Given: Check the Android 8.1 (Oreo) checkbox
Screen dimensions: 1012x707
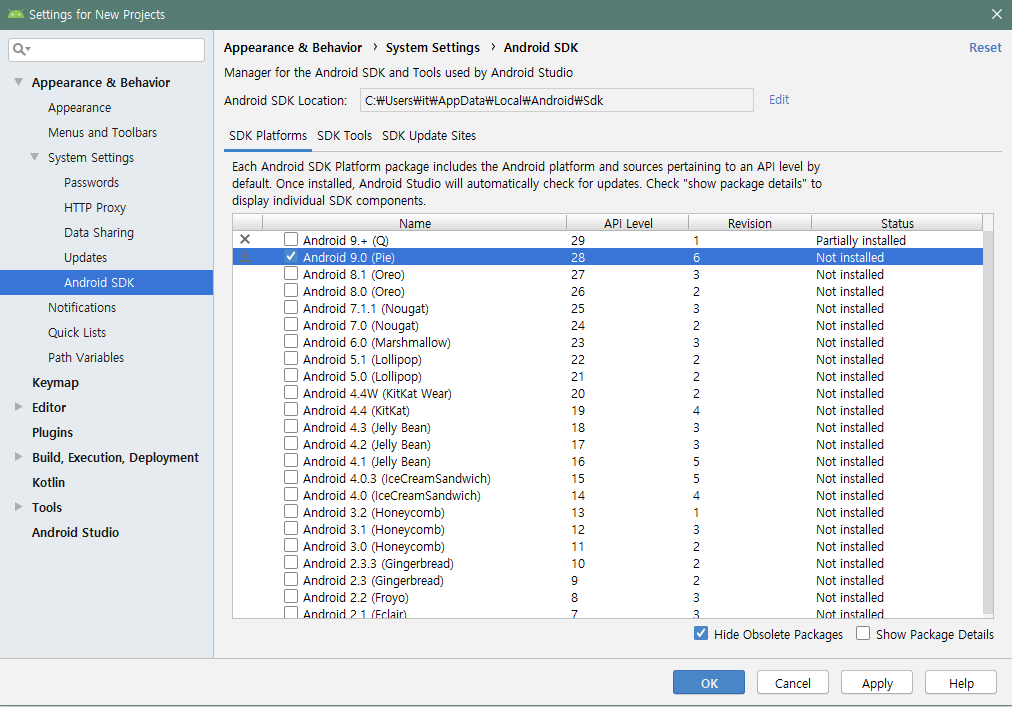Looking at the screenshot, I should pos(291,273).
